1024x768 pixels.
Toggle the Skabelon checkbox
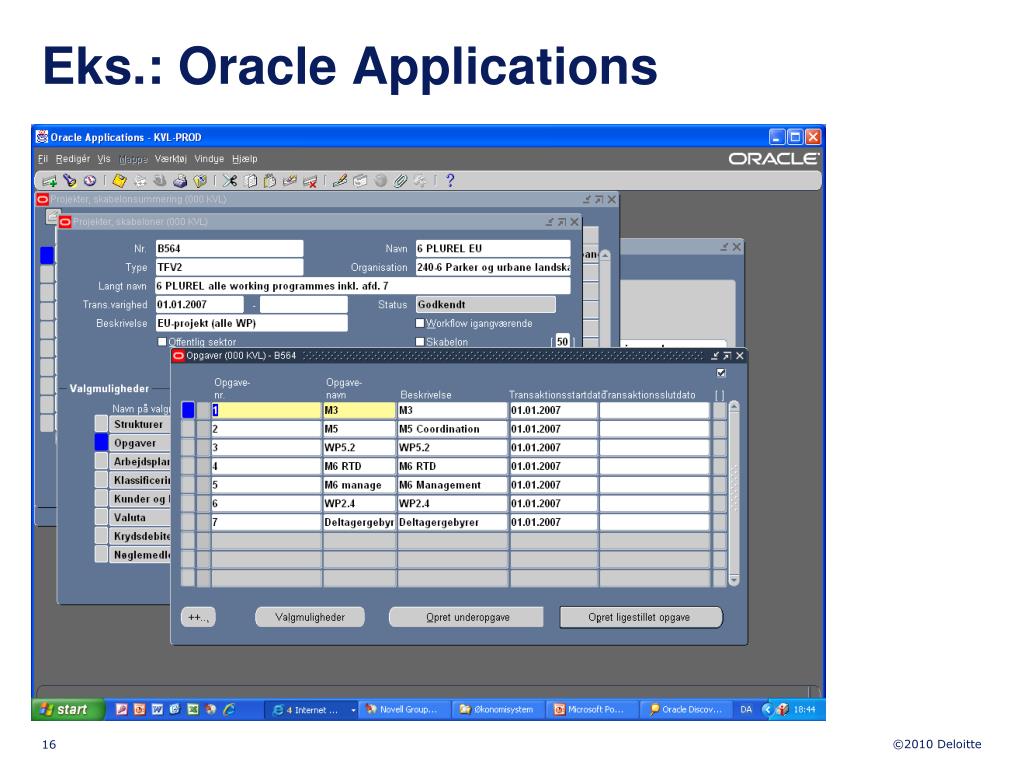(420, 342)
